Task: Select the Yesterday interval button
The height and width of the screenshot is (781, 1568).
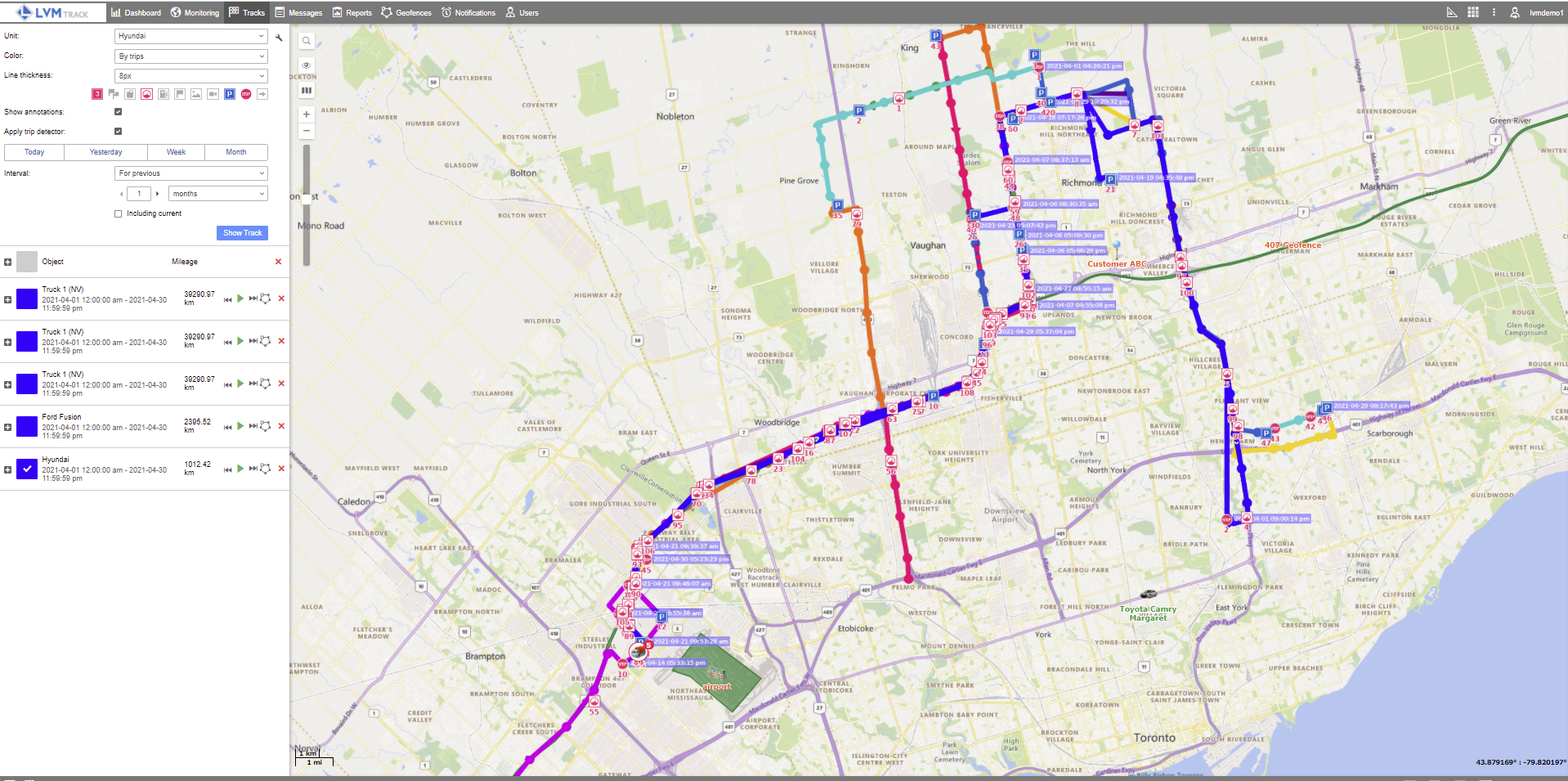Action: (x=105, y=152)
